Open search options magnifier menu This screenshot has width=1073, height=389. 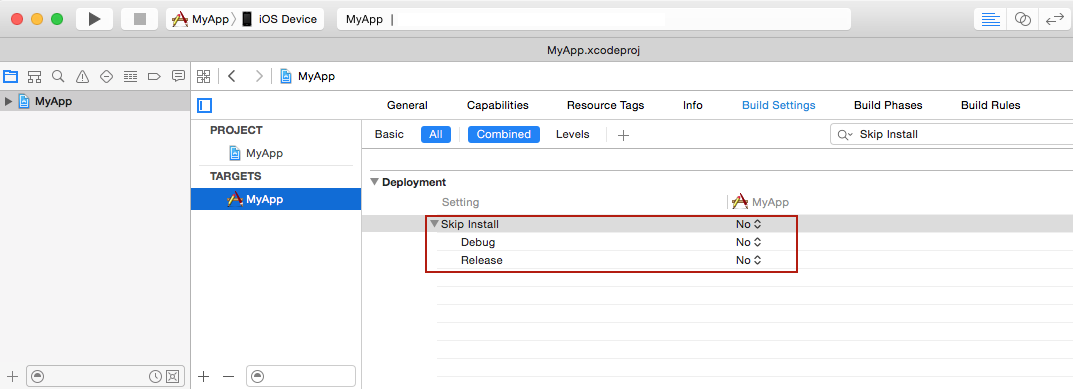click(x=844, y=134)
